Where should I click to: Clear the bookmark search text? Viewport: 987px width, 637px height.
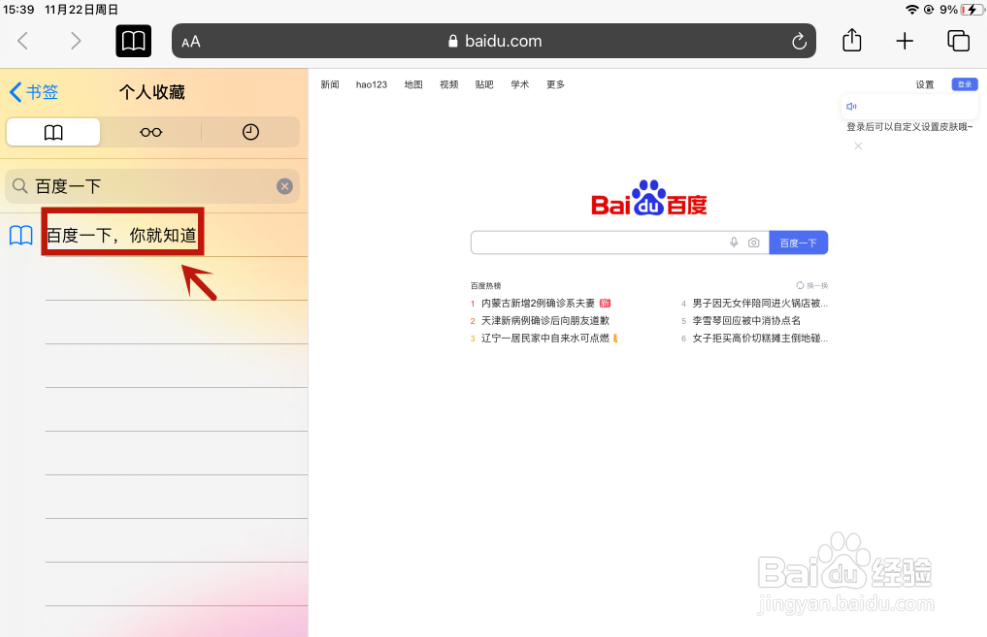click(x=285, y=186)
